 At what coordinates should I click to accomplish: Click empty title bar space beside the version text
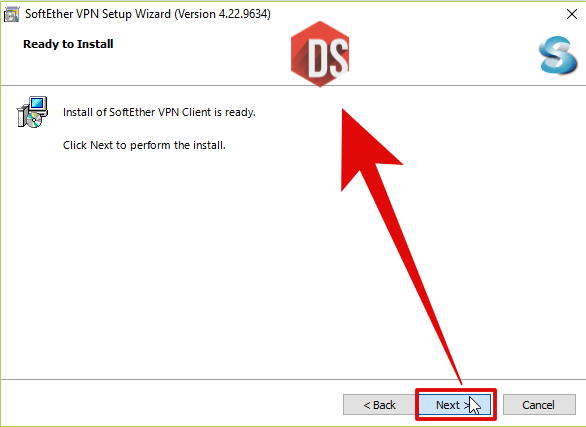[411, 14]
